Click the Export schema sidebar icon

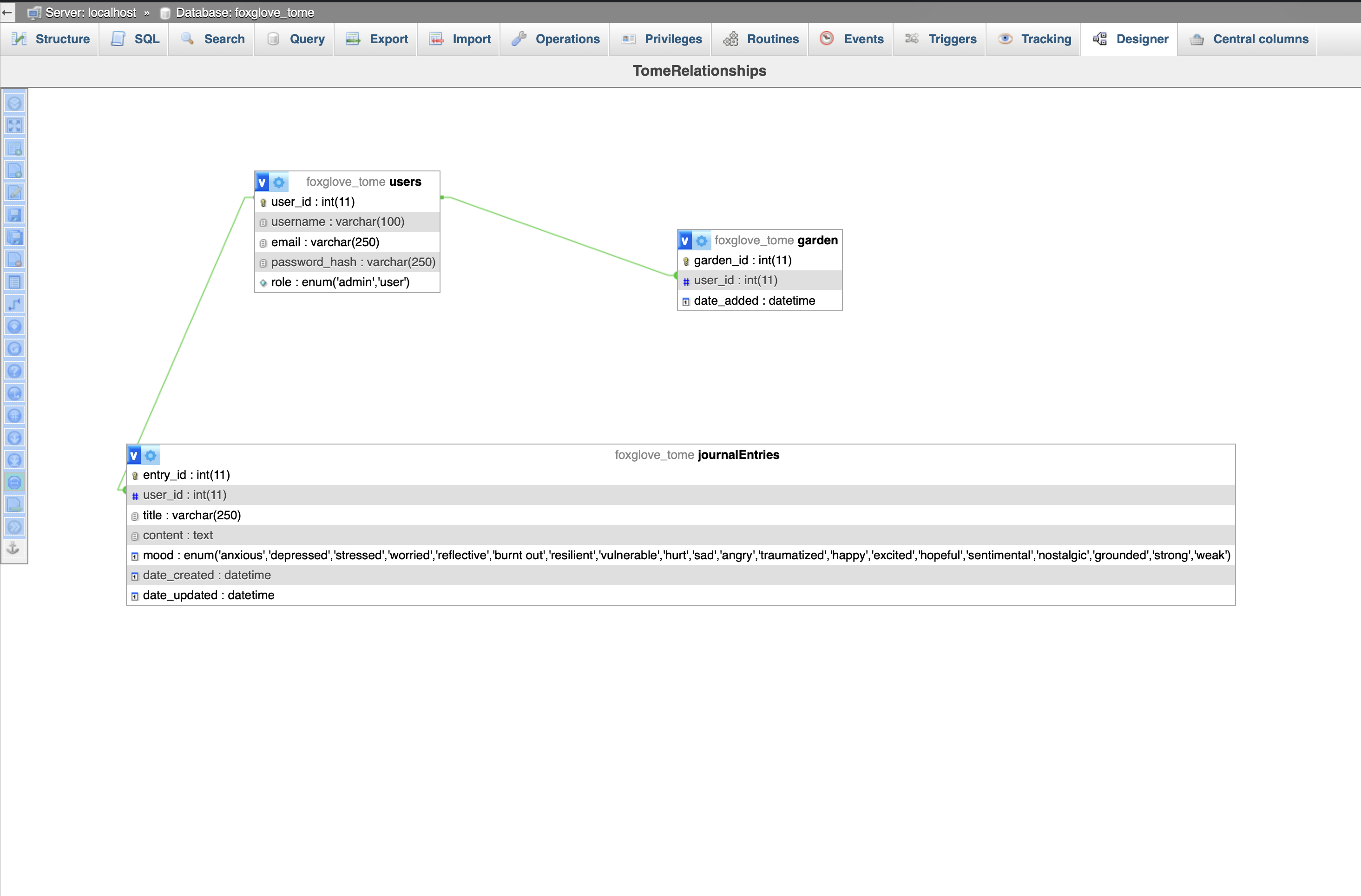pyautogui.click(x=14, y=504)
